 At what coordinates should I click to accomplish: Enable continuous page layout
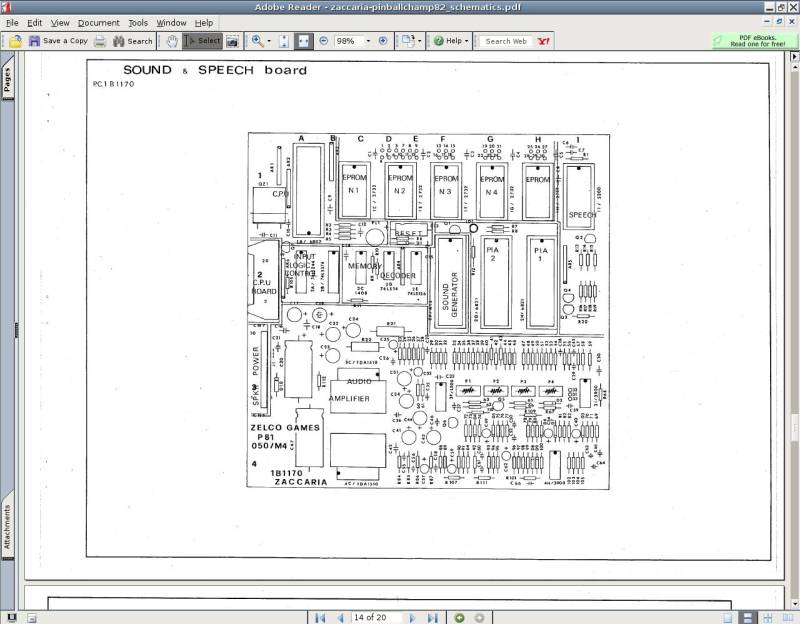[744, 617]
